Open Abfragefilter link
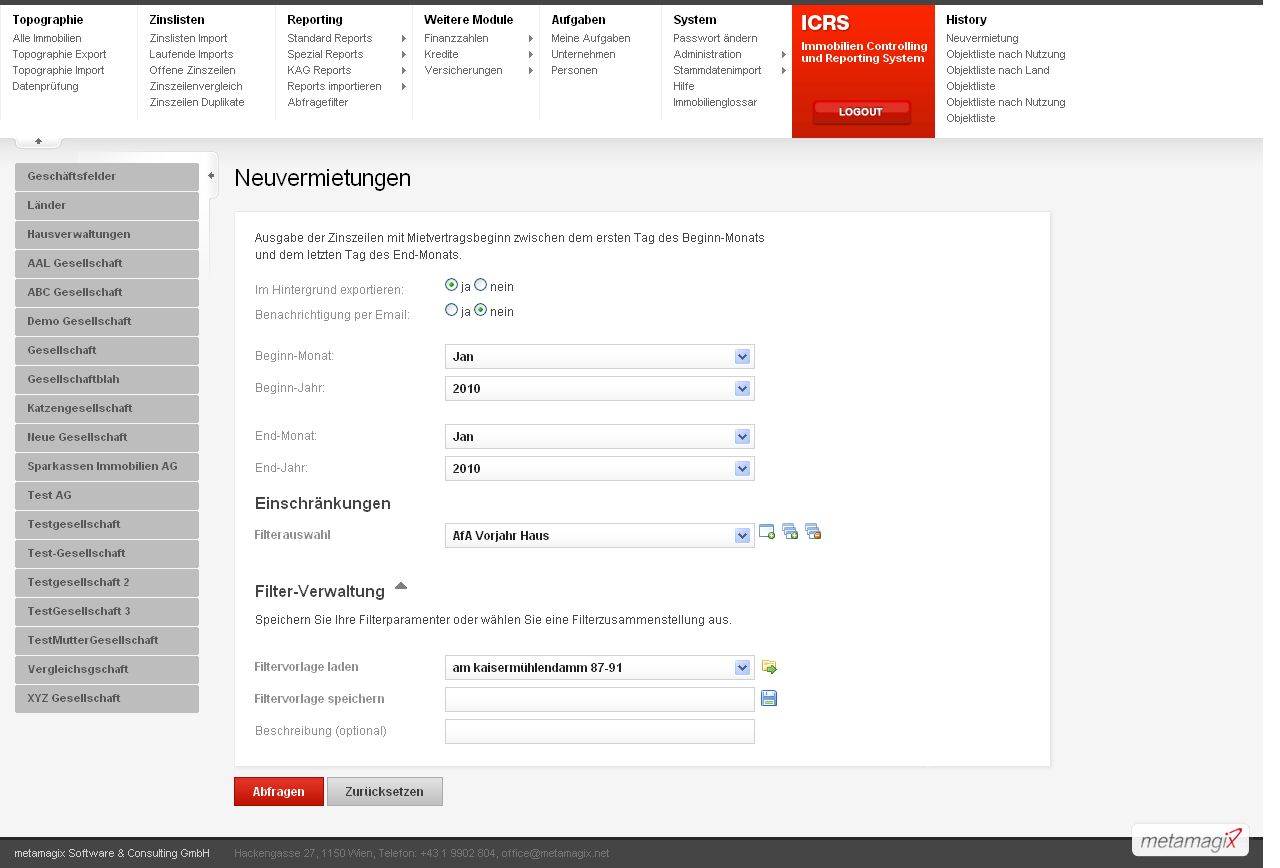This screenshot has height=868, width=1280. point(318,102)
